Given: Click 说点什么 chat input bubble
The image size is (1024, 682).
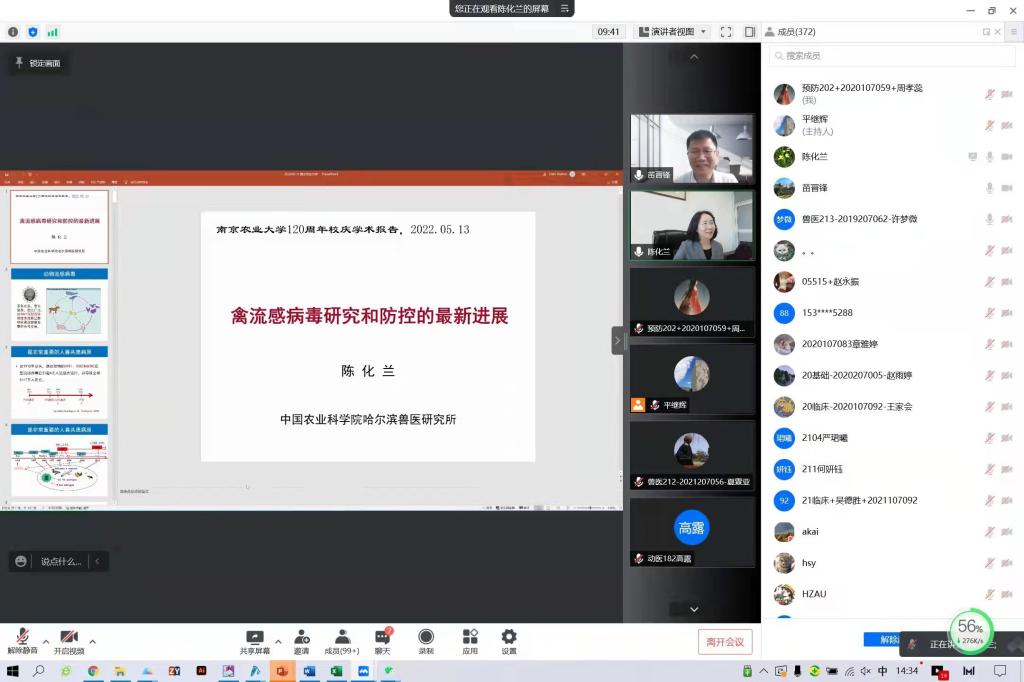Looking at the screenshot, I should 60,562.
